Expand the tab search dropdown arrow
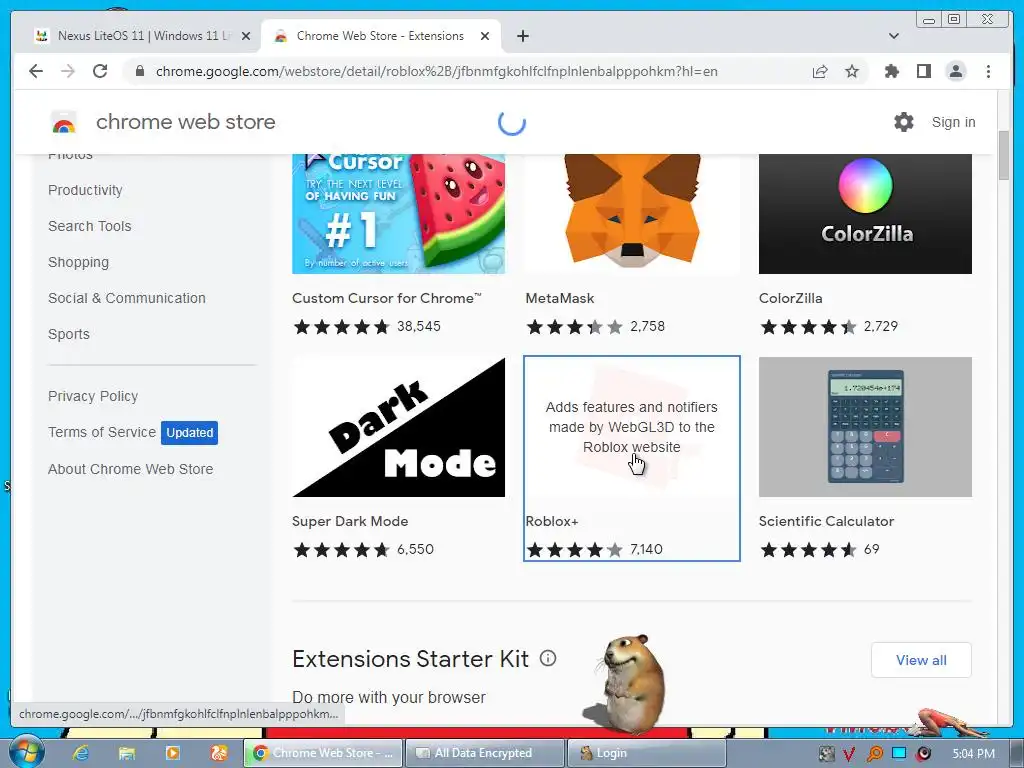The image size is (1024, 768). pos(894,36)
